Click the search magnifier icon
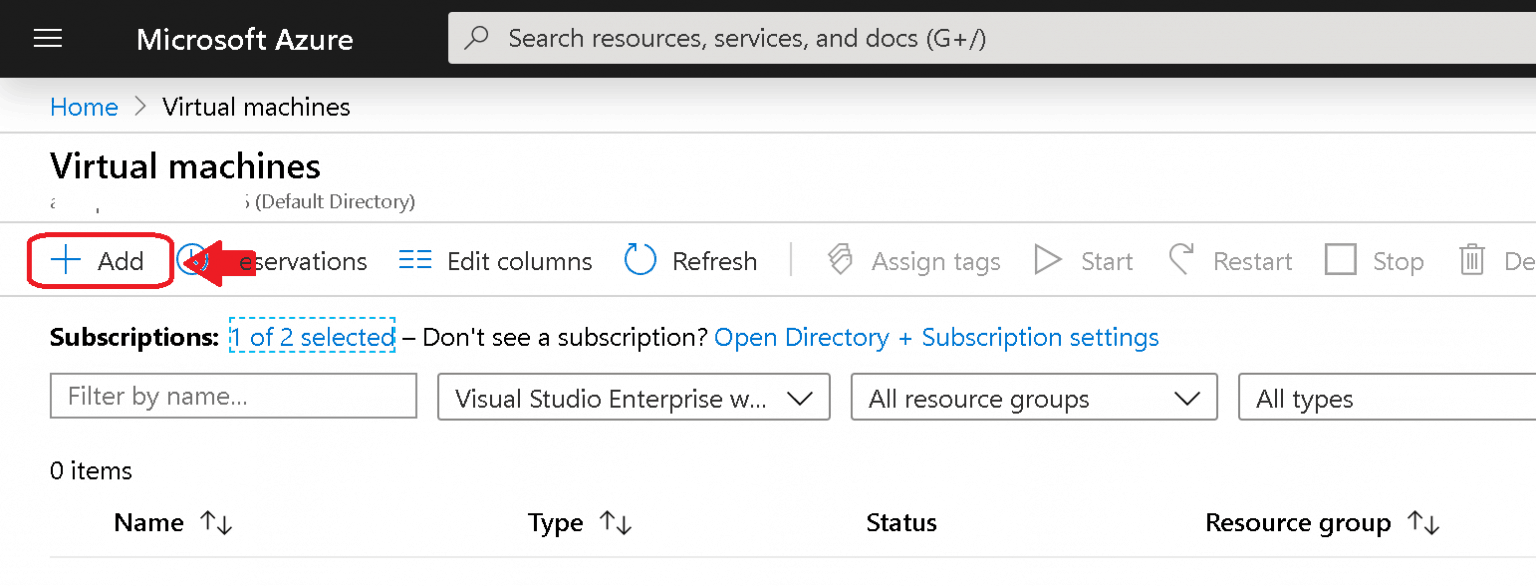Screen dimensions: 1536x587 pos(477,37)
